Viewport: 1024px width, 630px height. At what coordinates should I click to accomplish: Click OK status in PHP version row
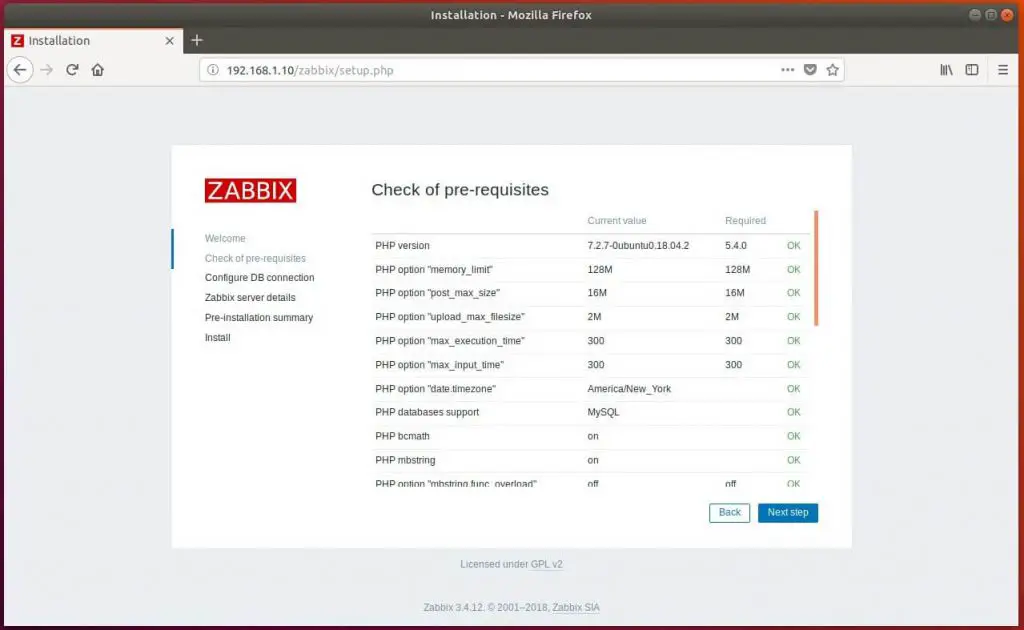793,245
